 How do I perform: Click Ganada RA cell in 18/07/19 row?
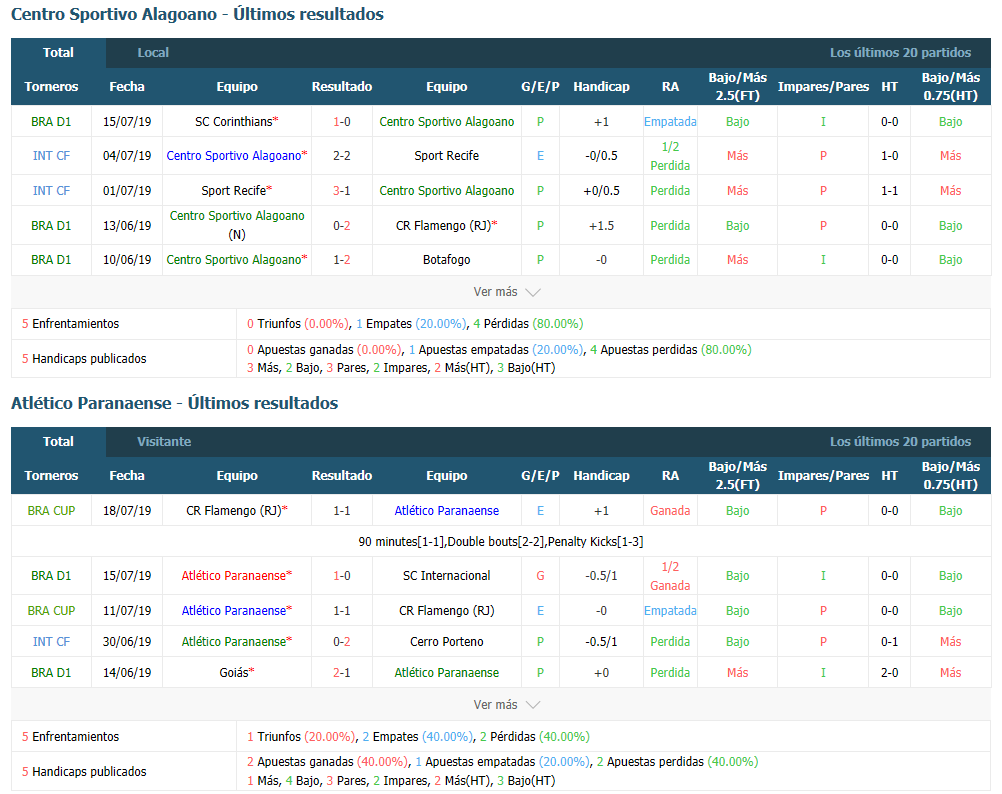pos(670,511)
